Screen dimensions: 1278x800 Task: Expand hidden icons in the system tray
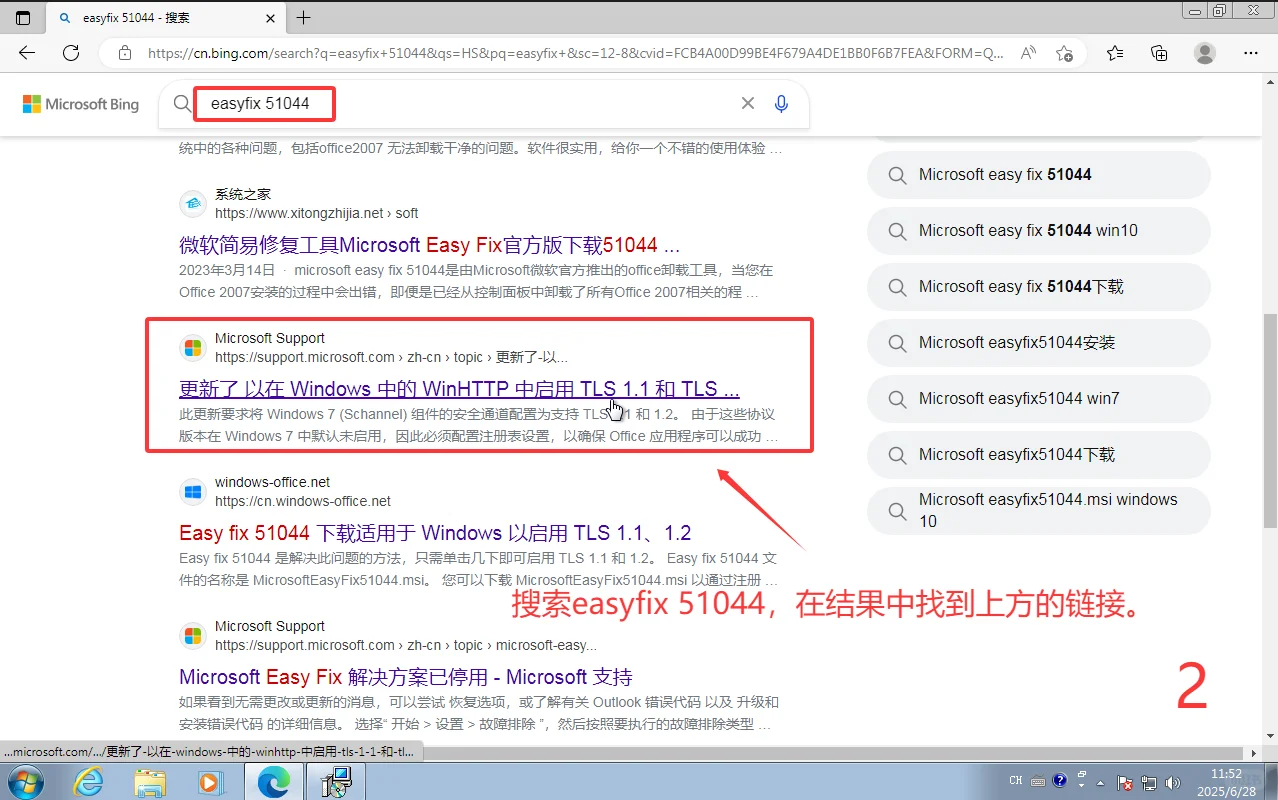click(x=1099, y=781)
